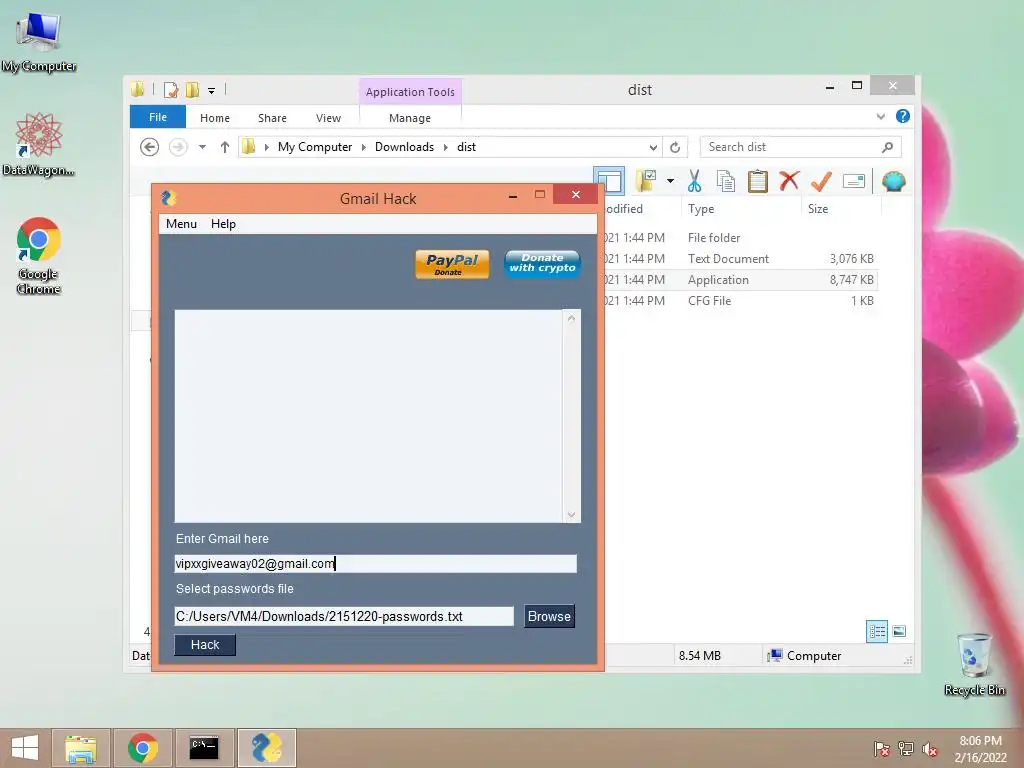
Task: Click the orange checkmark icon
Action: [x=821, y=181]
